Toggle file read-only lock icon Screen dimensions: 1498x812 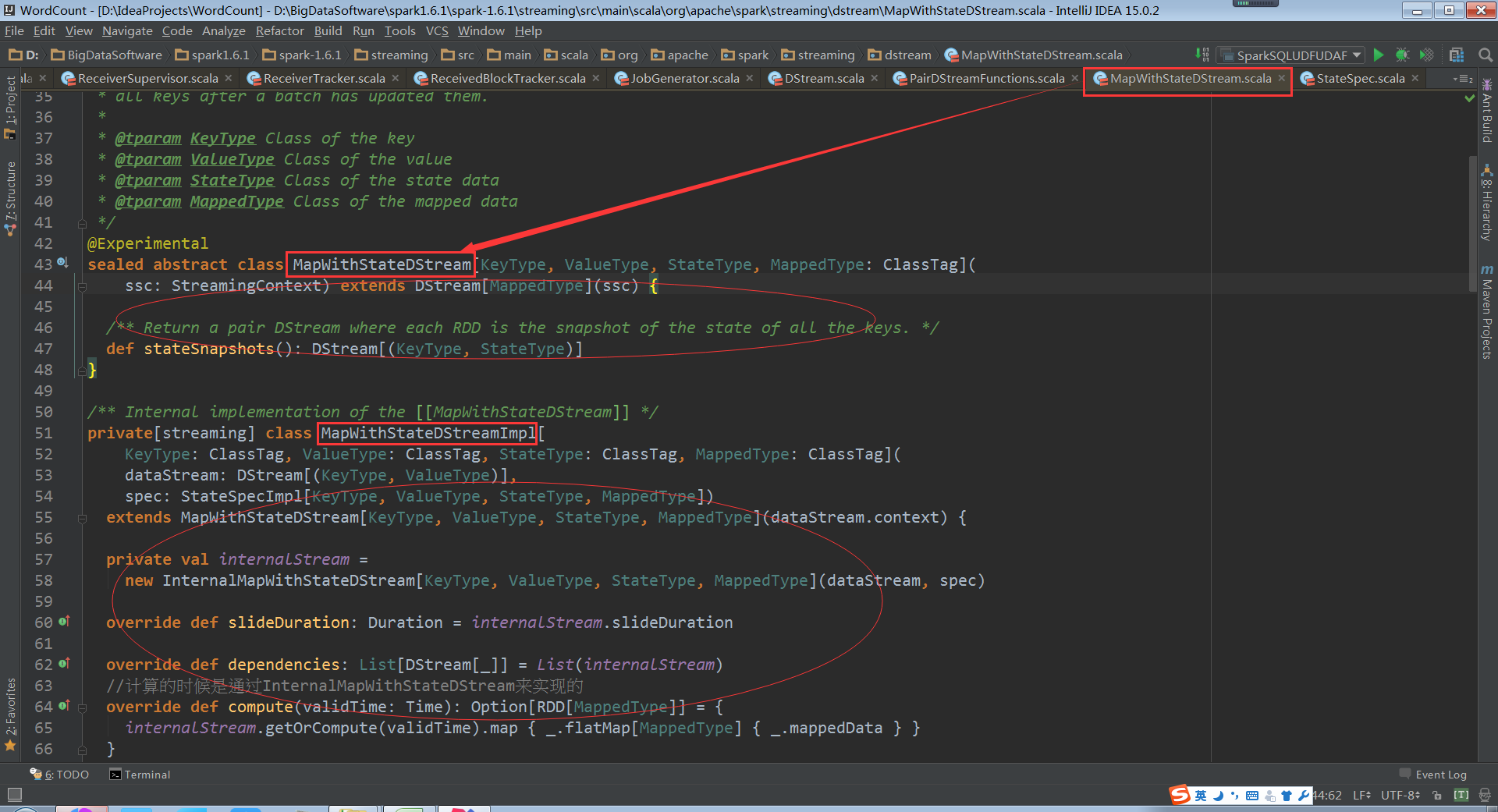point(1437,795)
